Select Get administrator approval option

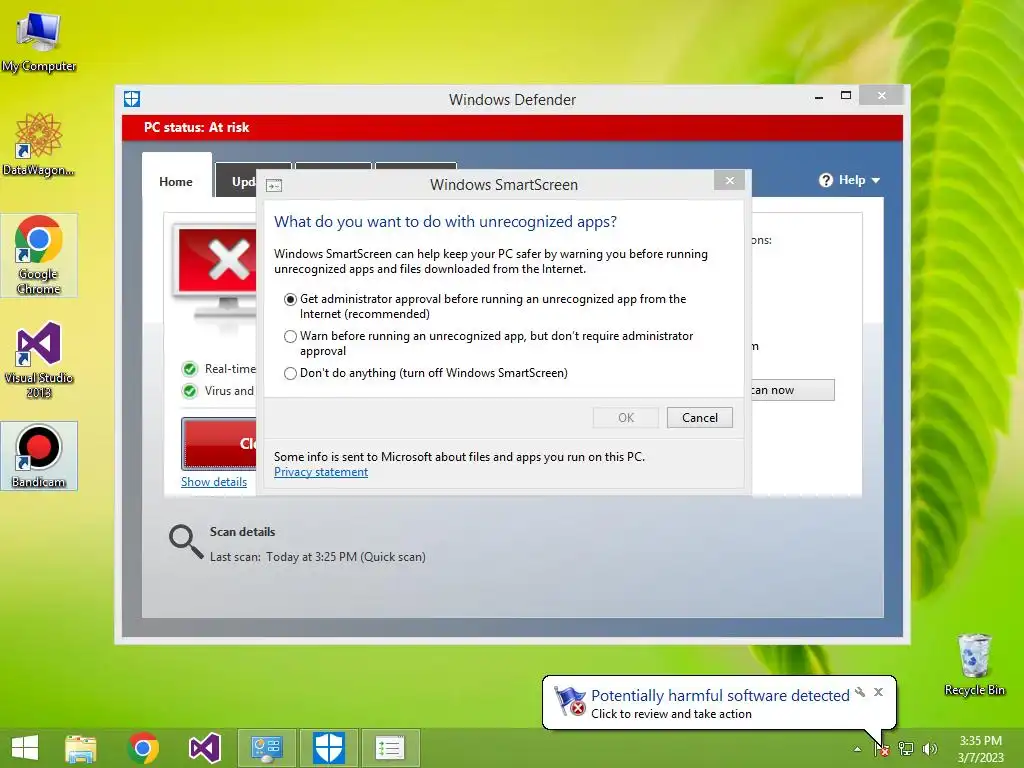coord(291,299)
